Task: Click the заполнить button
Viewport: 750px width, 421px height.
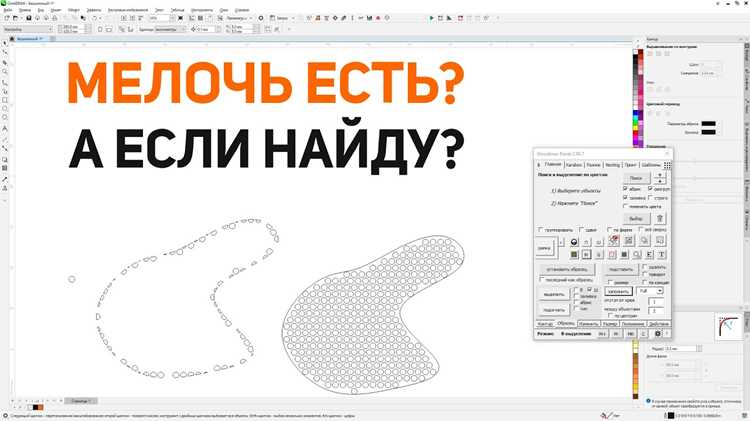Action: tap(618, 291)
